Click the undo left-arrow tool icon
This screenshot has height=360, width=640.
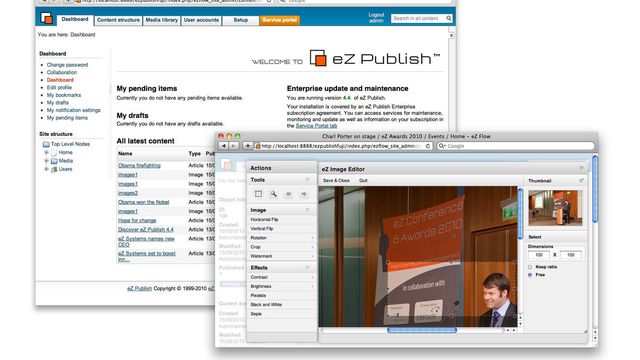[289, 194]
